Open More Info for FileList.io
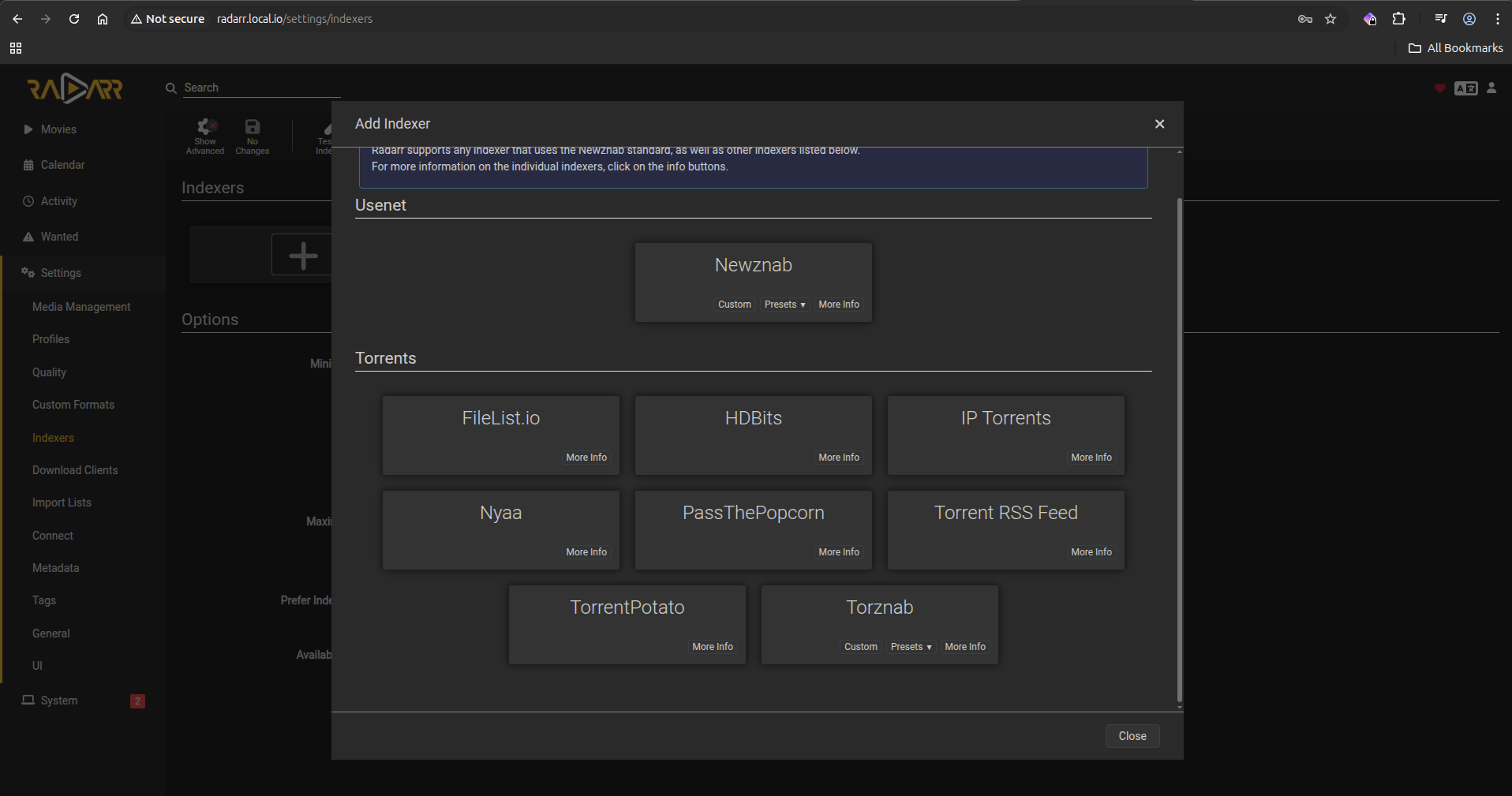Image resolution: width=1512 pixels, height=796 pixels. click(586, 458)
